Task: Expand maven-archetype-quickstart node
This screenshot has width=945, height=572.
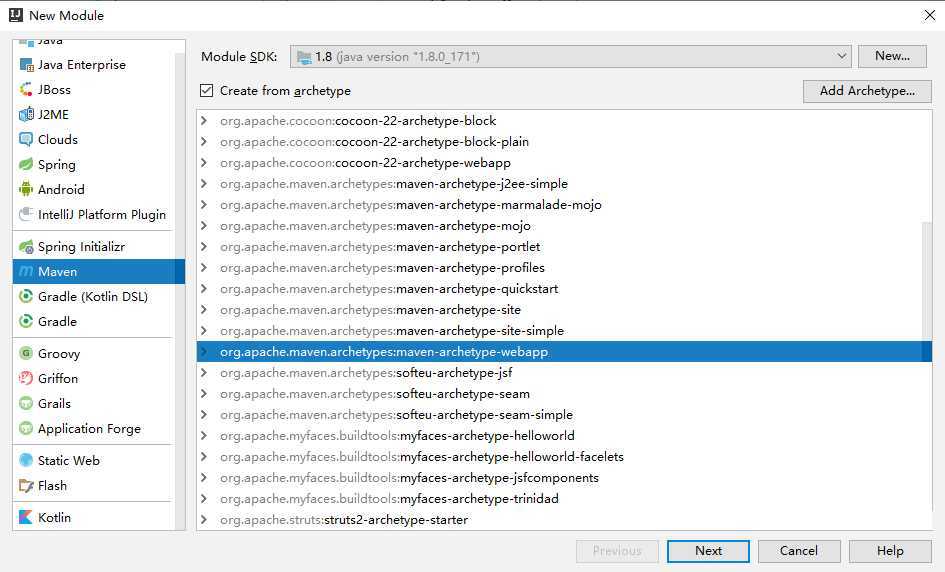Action: [204, 289]
